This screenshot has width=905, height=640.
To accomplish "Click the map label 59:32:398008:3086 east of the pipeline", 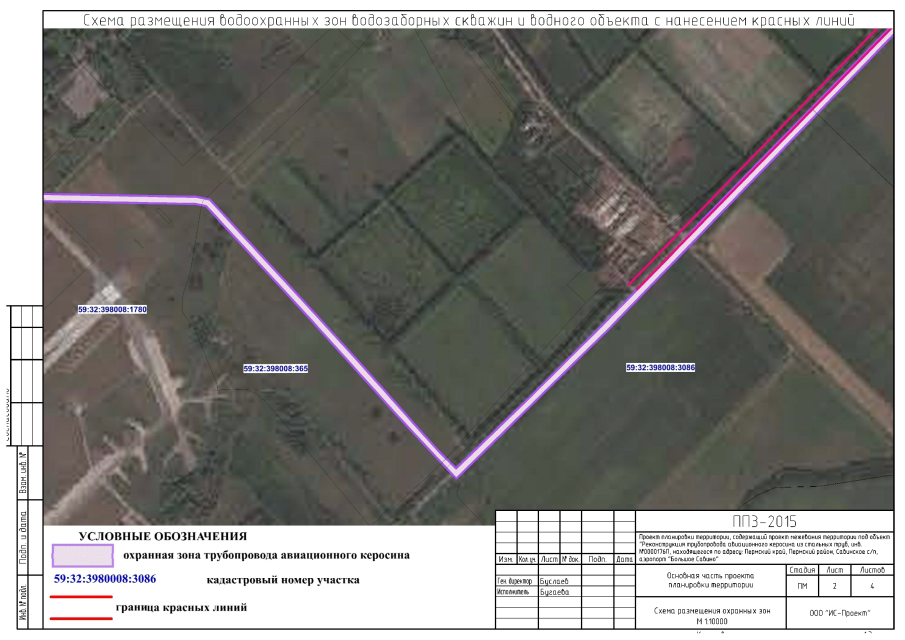I will (660, 367).
